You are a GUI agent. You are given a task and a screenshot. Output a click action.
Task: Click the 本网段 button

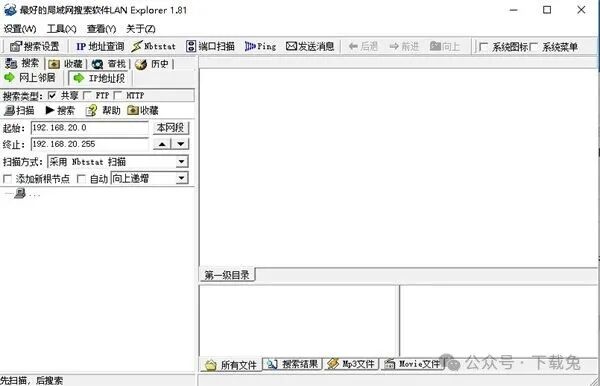[170, 127]
